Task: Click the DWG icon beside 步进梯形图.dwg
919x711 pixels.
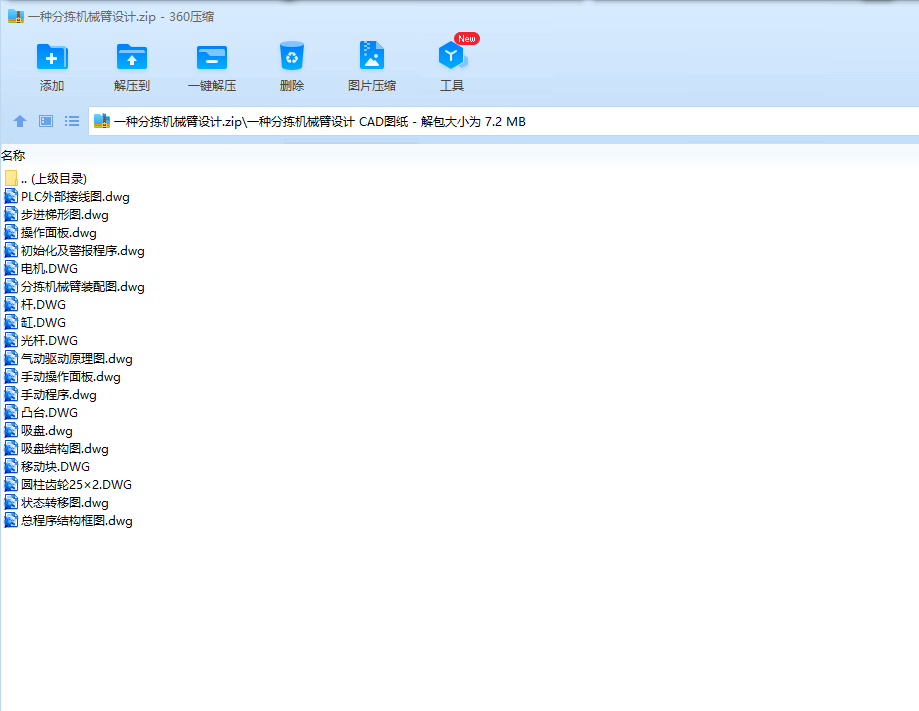Action: click(x=11, y=215)
